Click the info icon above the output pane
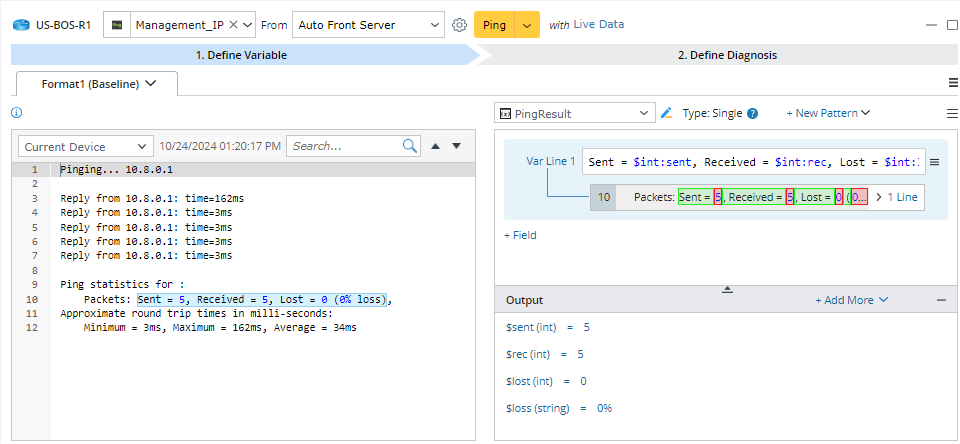The height and width of the screenshot is (444, 960). (x=16, y=113)
